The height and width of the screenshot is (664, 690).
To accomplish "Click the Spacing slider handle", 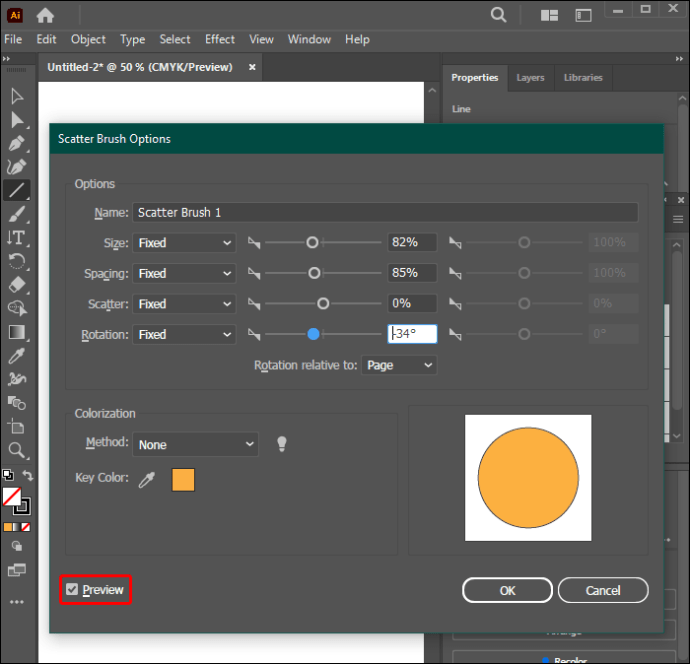I will [314, 273].
